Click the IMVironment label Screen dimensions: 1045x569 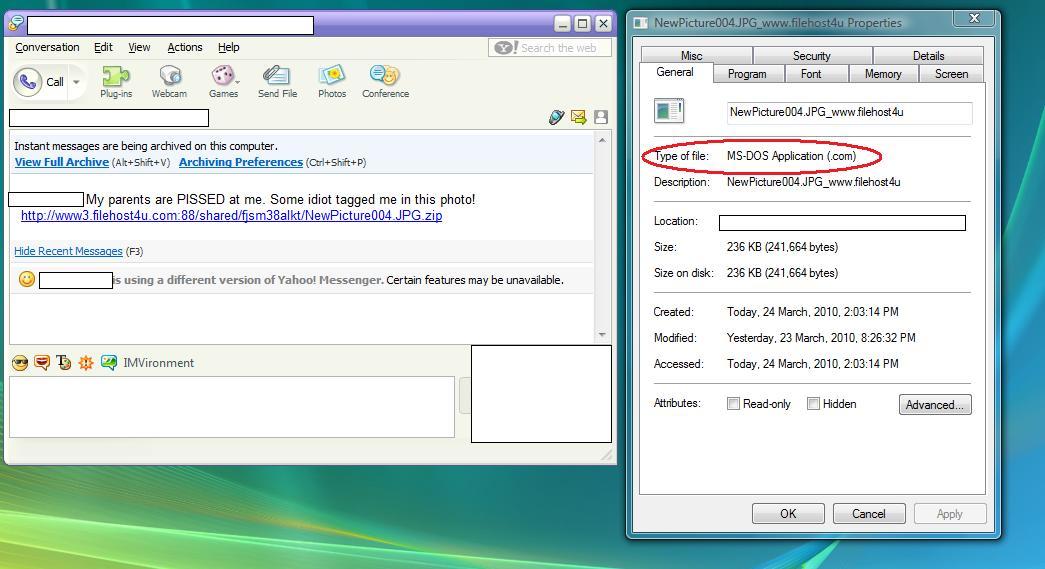click(159, 362)
